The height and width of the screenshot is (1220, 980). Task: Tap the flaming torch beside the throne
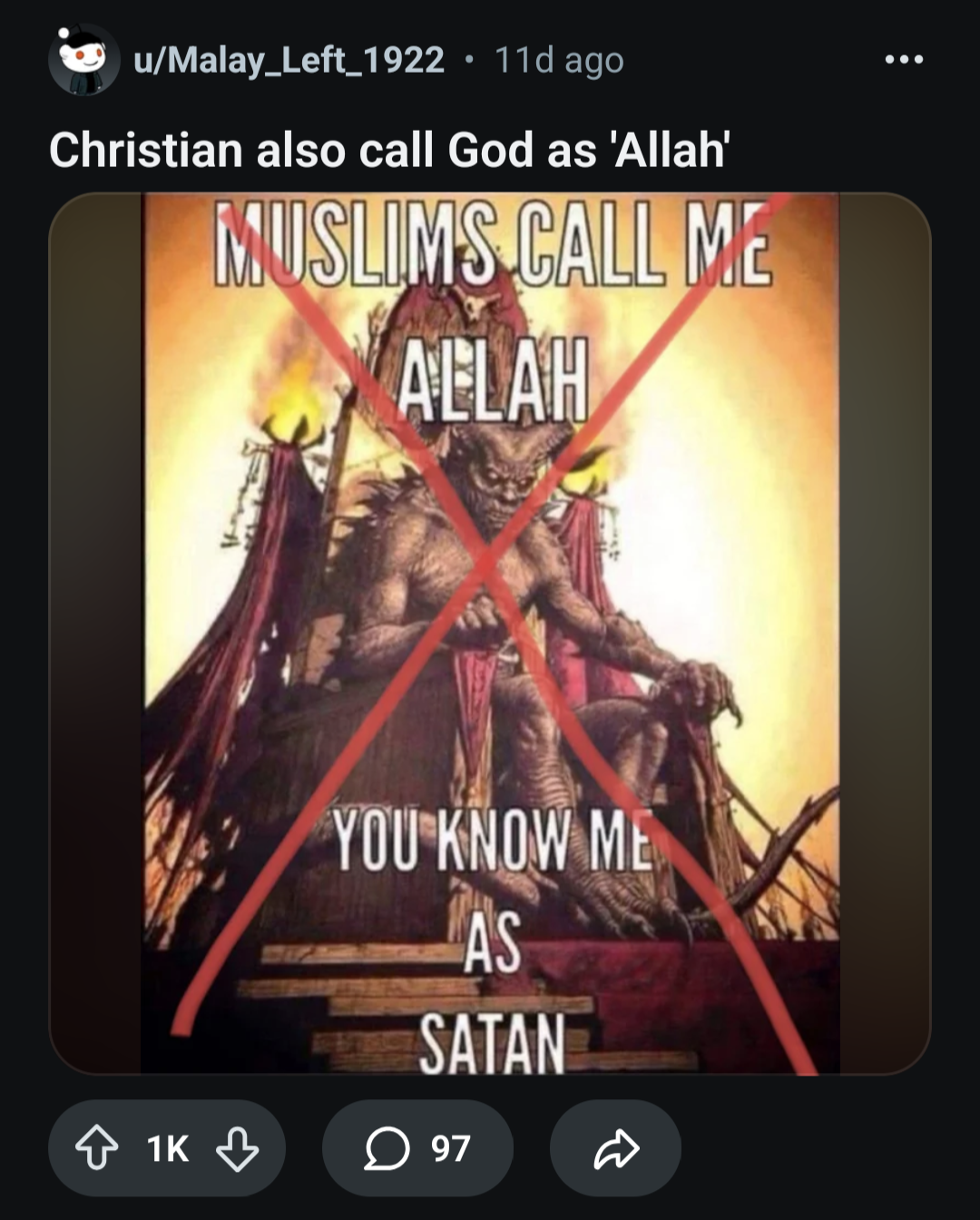point(292,419)
